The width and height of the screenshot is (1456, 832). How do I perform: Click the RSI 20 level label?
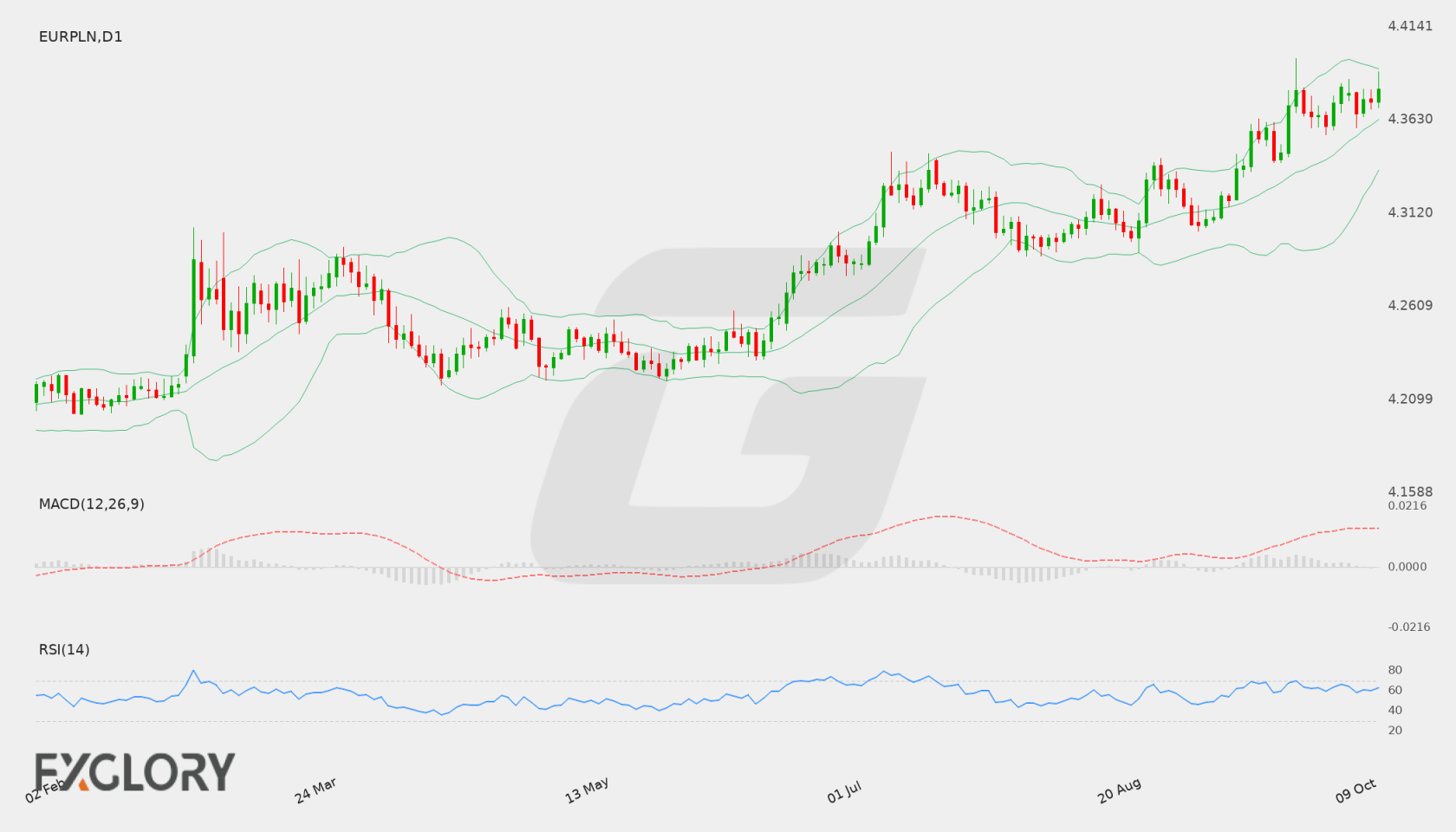1395,730
